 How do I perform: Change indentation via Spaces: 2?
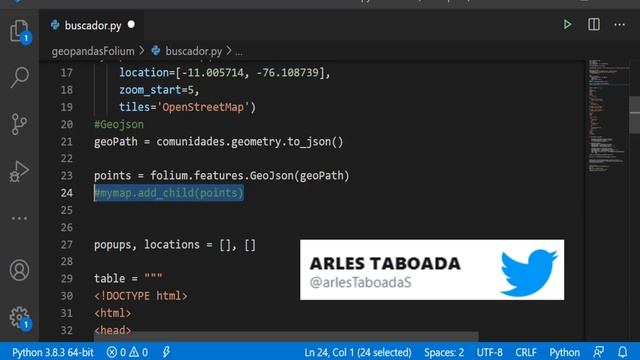pos(444,352)
